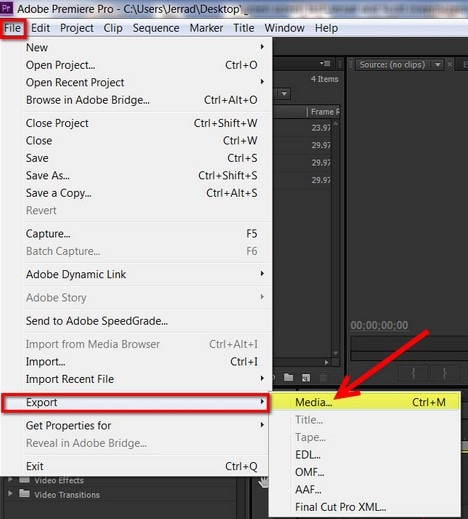Click the Project panel horizontal scroll right arrow
This screenshot has width=468, height=519.
coord(326,362)
